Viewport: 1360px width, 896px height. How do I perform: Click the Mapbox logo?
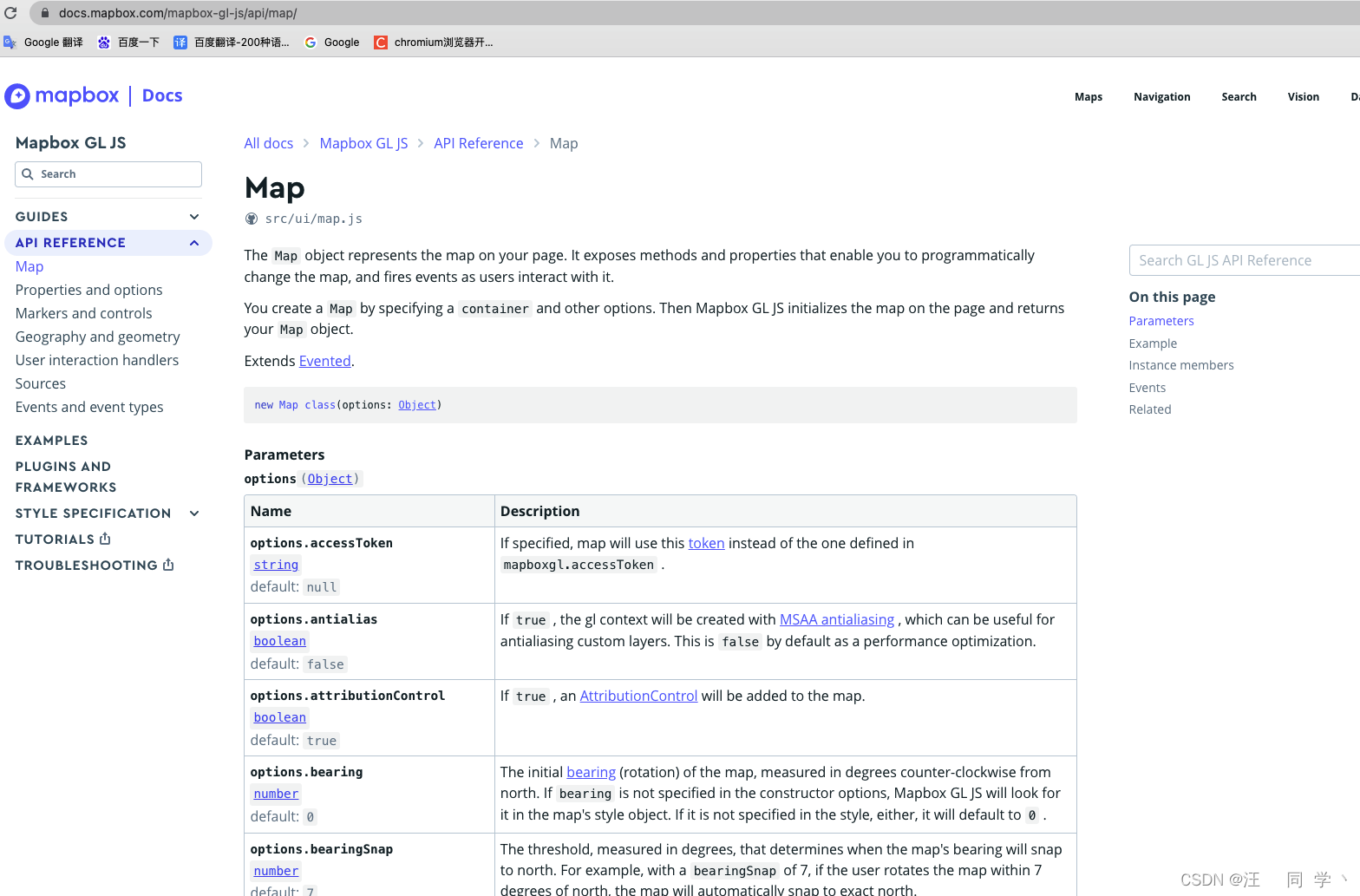62,95
